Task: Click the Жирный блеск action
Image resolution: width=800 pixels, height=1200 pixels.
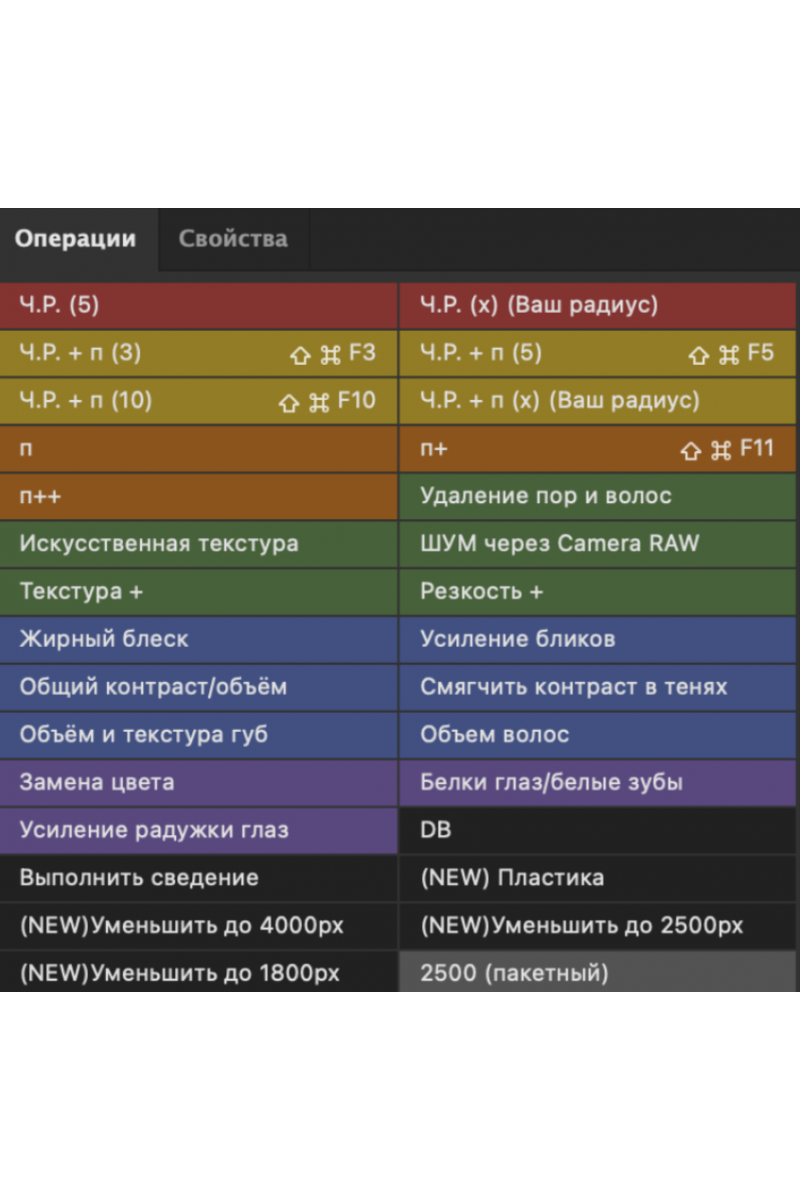Action: [198, 639]
